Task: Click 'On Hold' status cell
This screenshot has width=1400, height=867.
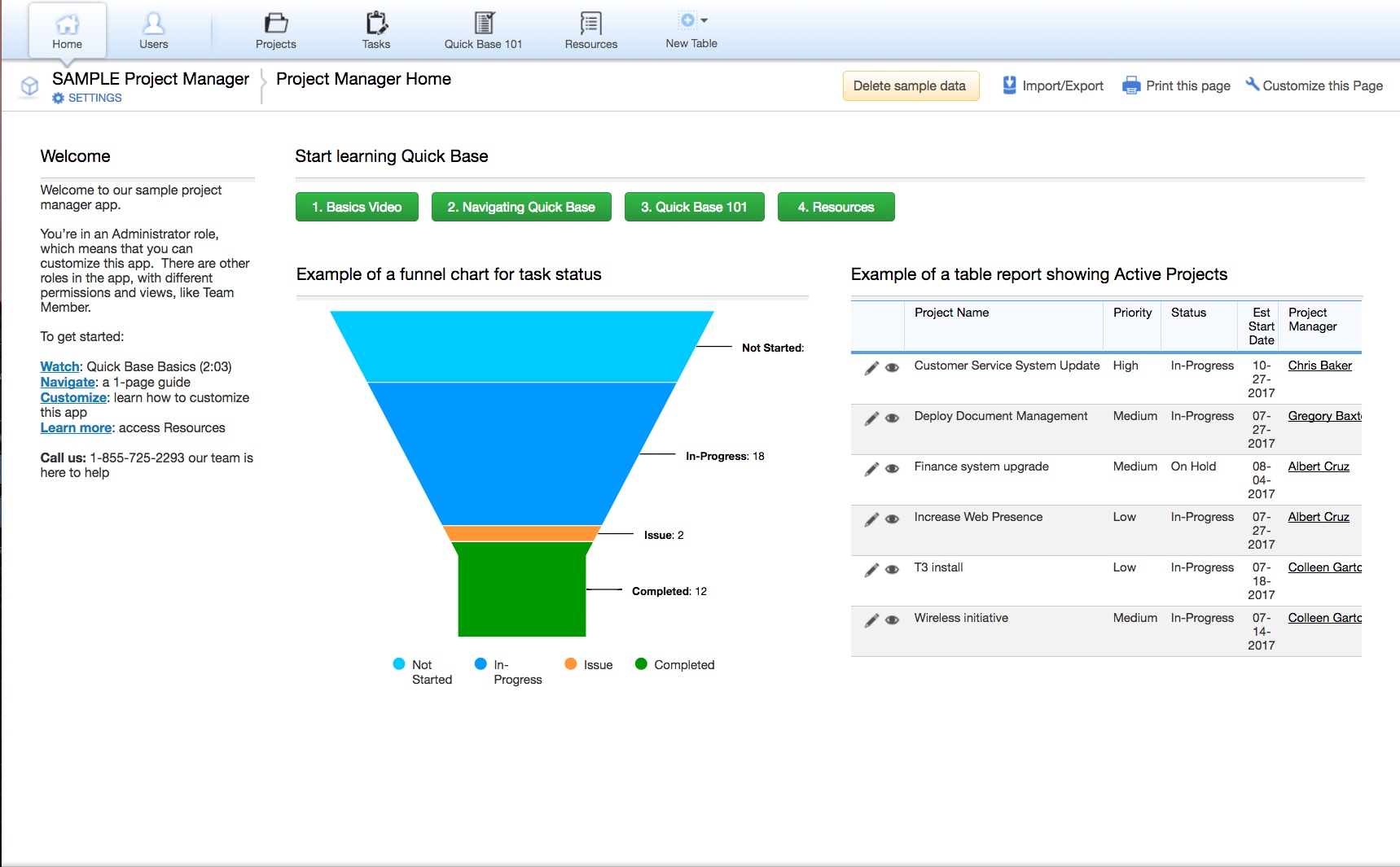Action: 1193,466
